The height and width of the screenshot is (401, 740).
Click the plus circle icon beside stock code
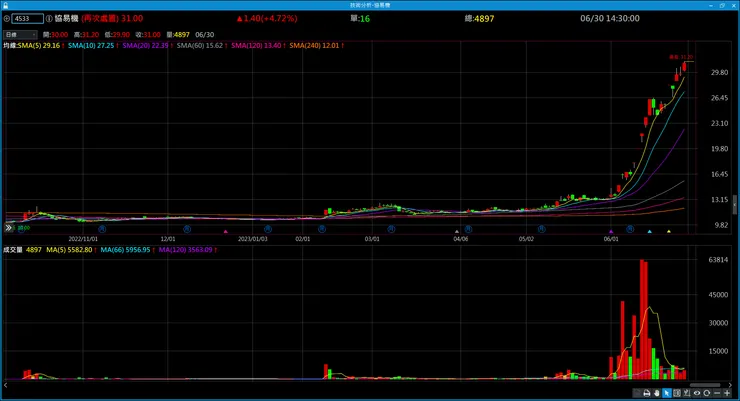tap(7, 18)
